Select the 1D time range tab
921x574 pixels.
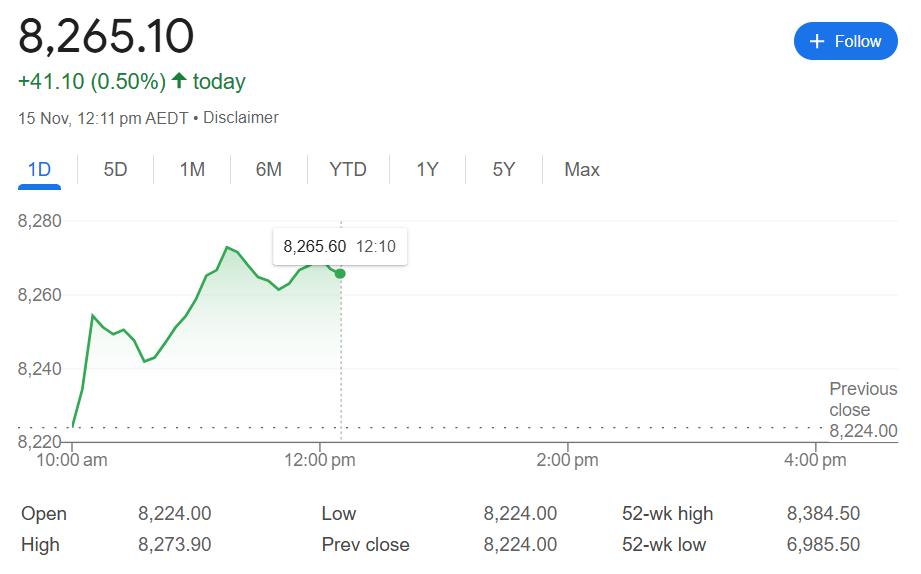[39, 170]
